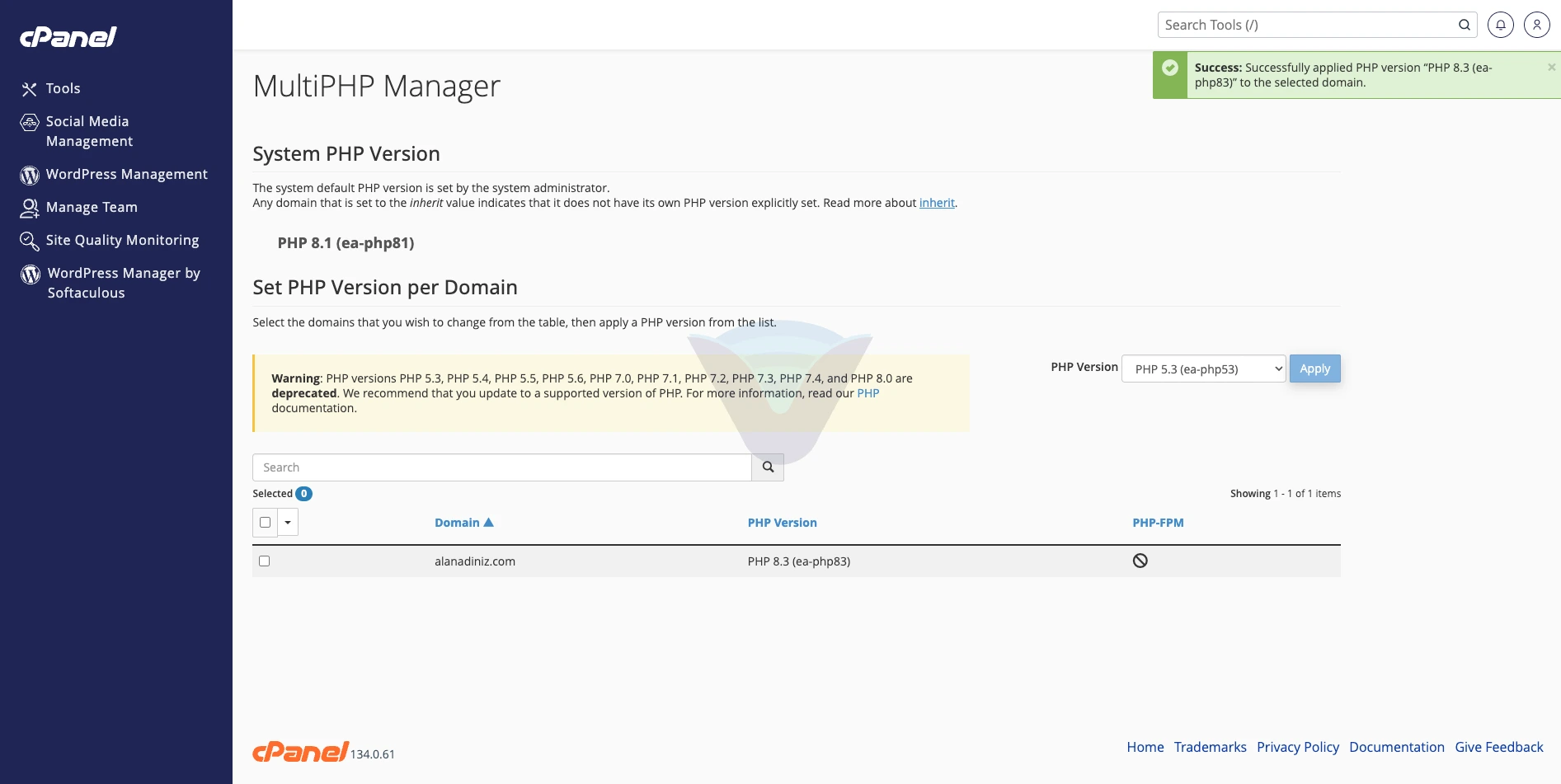Sort the table by PHP Version column
Image resolution: width=1561 pixels, height=784 pixels.
(783, 523)
